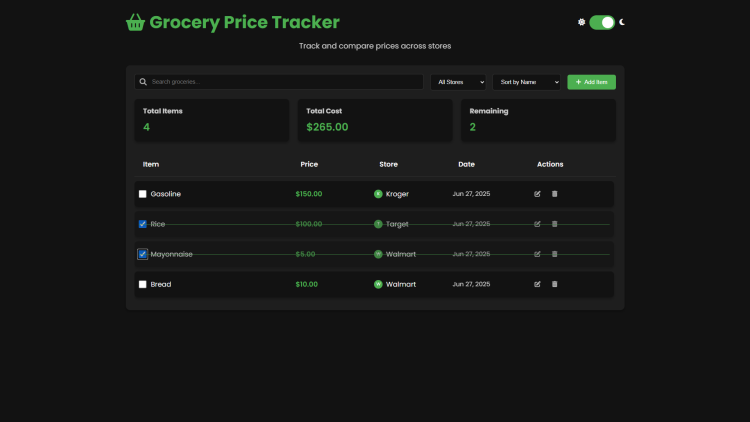Click into the Search groceries field

(280, 82)
